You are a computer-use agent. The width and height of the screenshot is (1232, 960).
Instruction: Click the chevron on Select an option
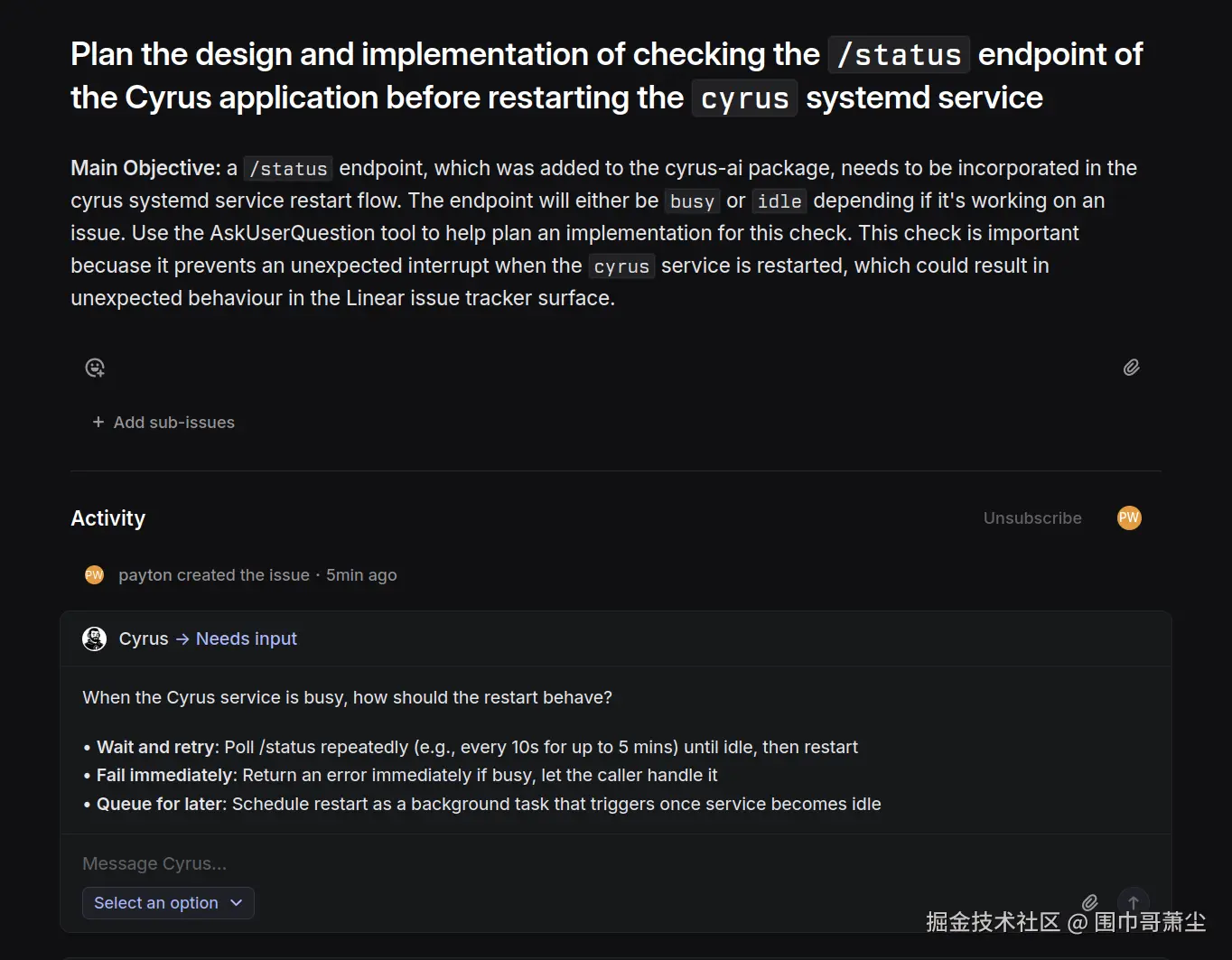coord(237,903)
